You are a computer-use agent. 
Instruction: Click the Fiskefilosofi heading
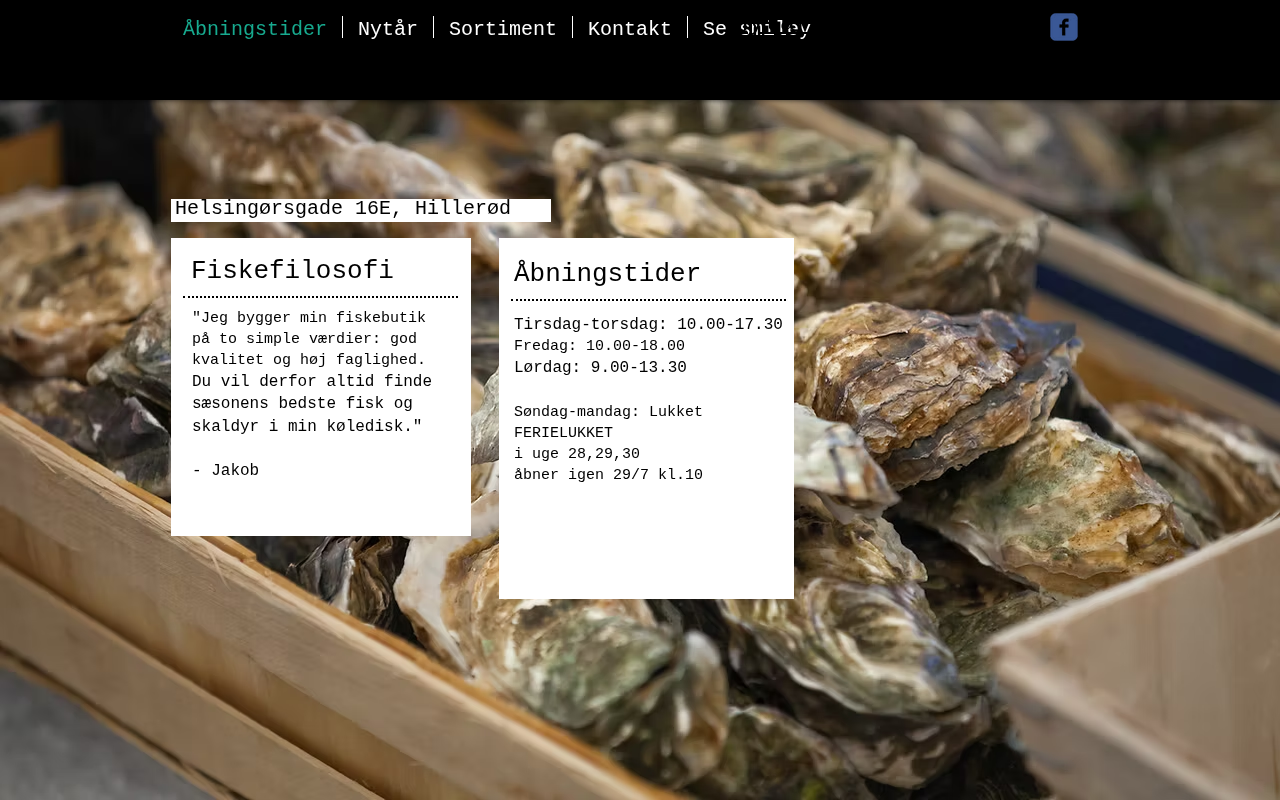tap(292, 271)
